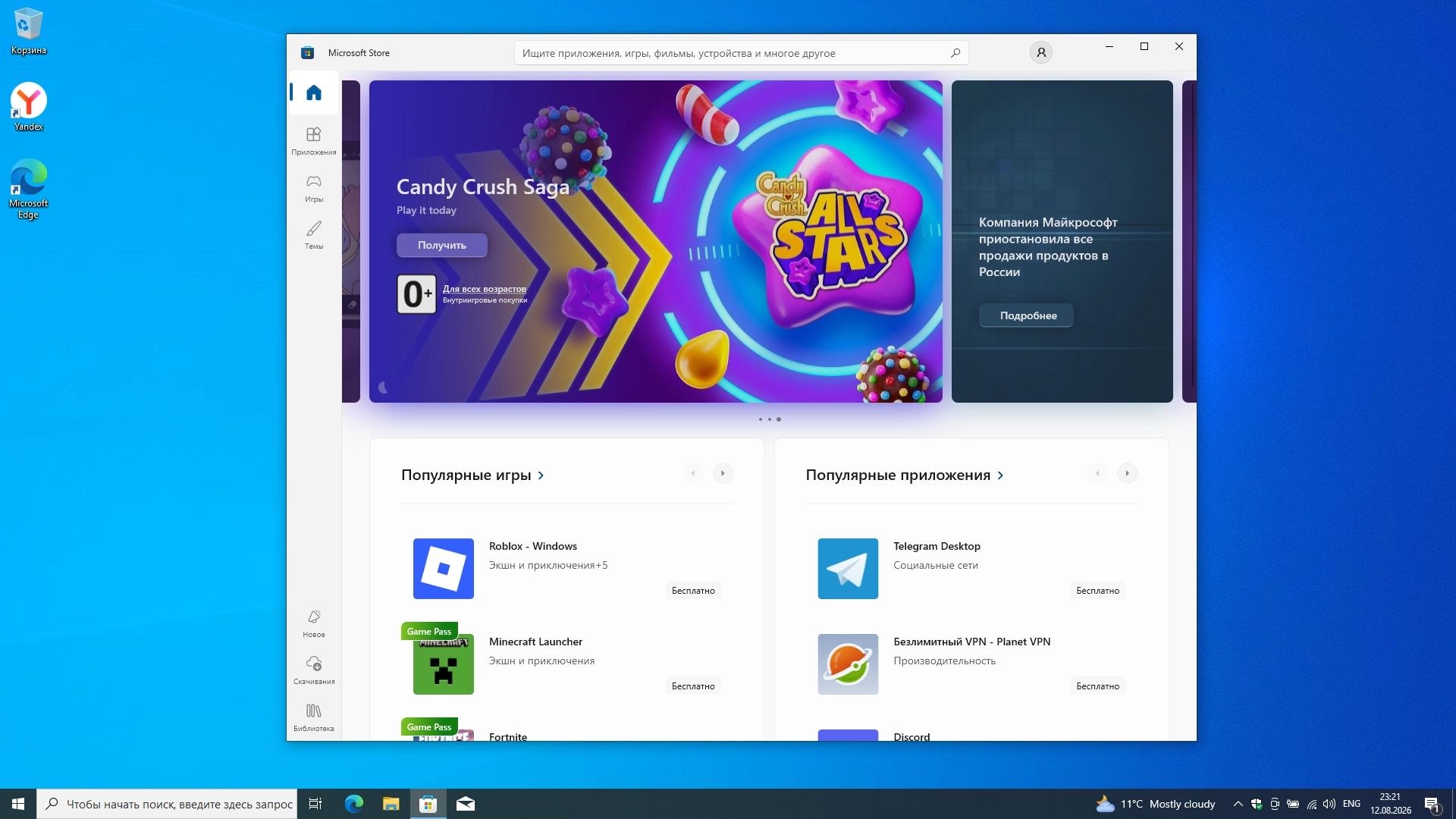This screenshot has height=819, width=1456.
Task: Open the Telegram Desktop icon
Action: 848,569
